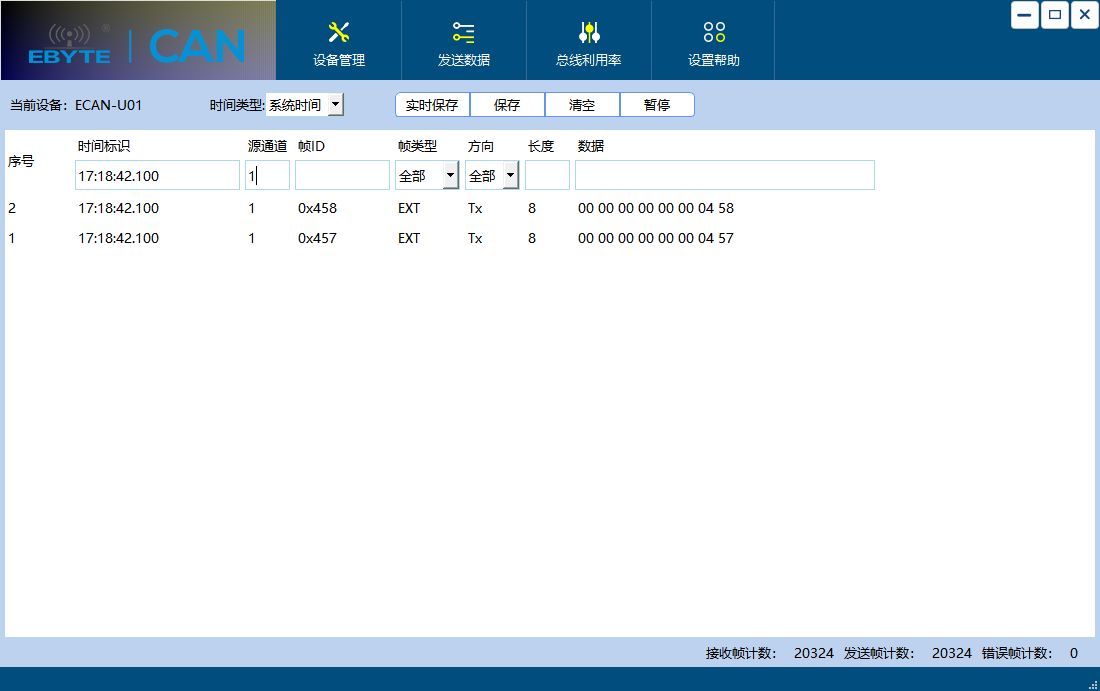1100x691 pixels.
Task: Click the 帧ID filter input field
Action: [342, 174]
